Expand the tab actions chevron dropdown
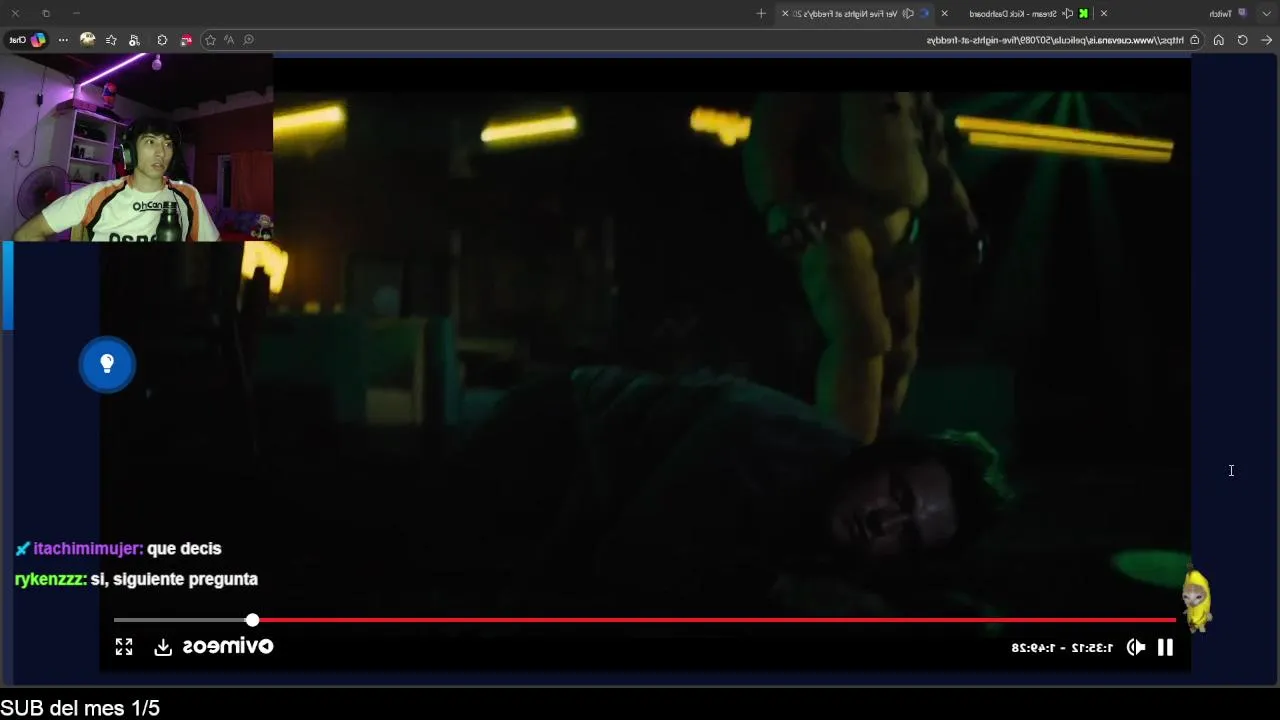Viewport: 1280px width, 720px height. pyautogui.click(x=1266, y=13)
